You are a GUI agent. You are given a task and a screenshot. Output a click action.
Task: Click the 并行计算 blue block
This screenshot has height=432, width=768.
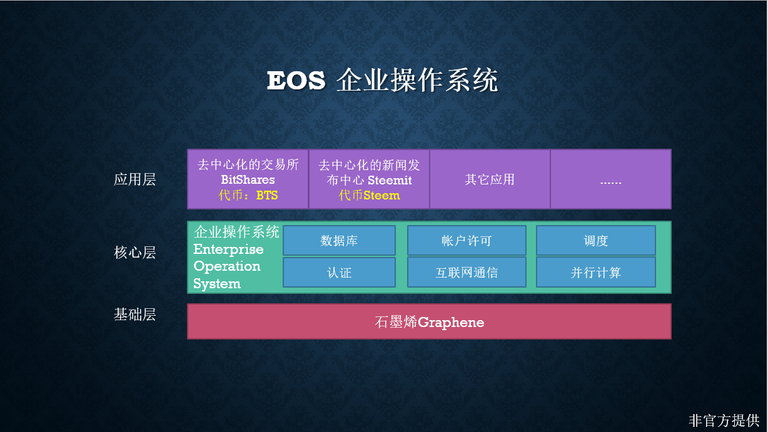pos(596,272)
